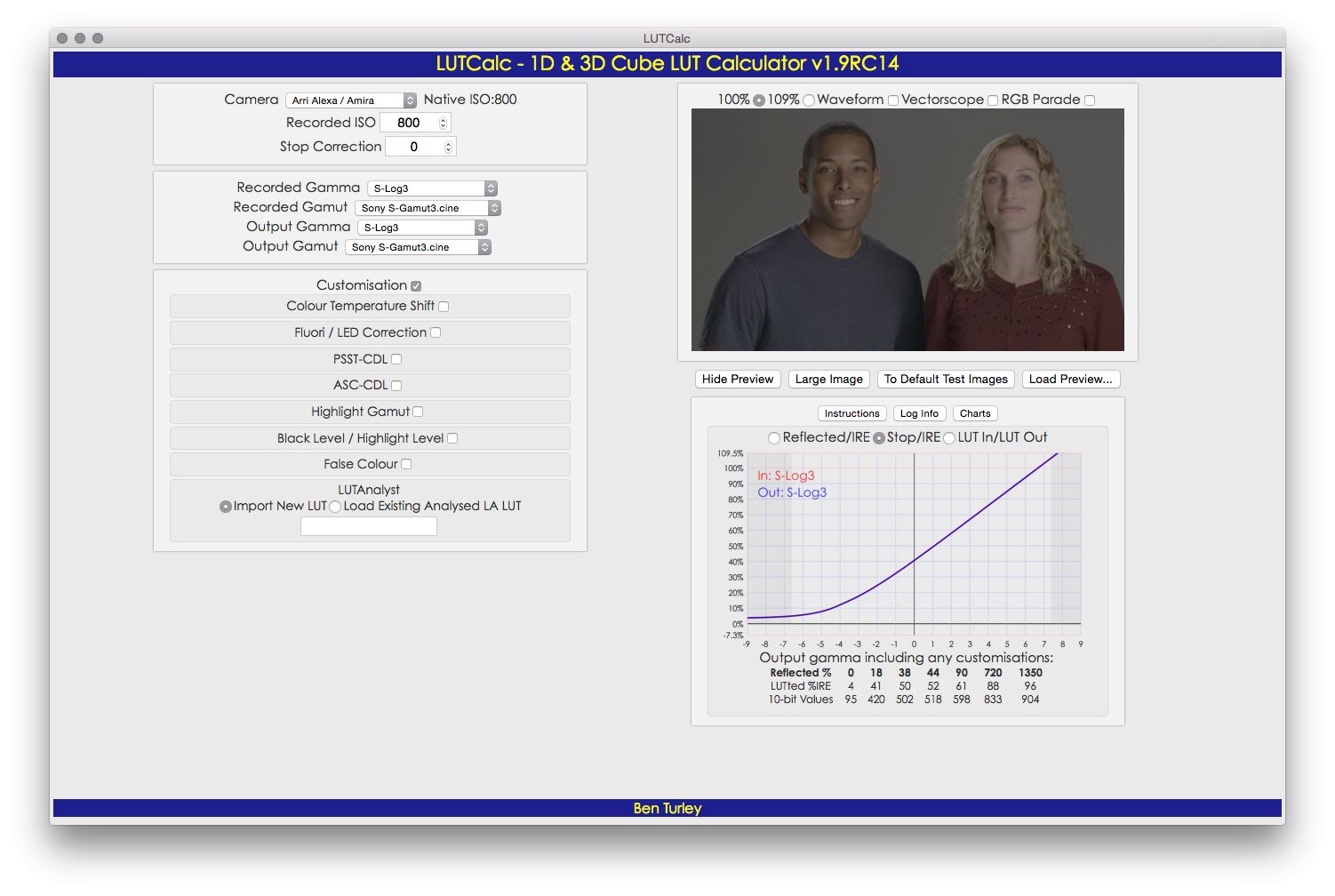Click the 'Out: S-Log3' chart legend text
This screenshot has width=1335, height=896.
792,493
